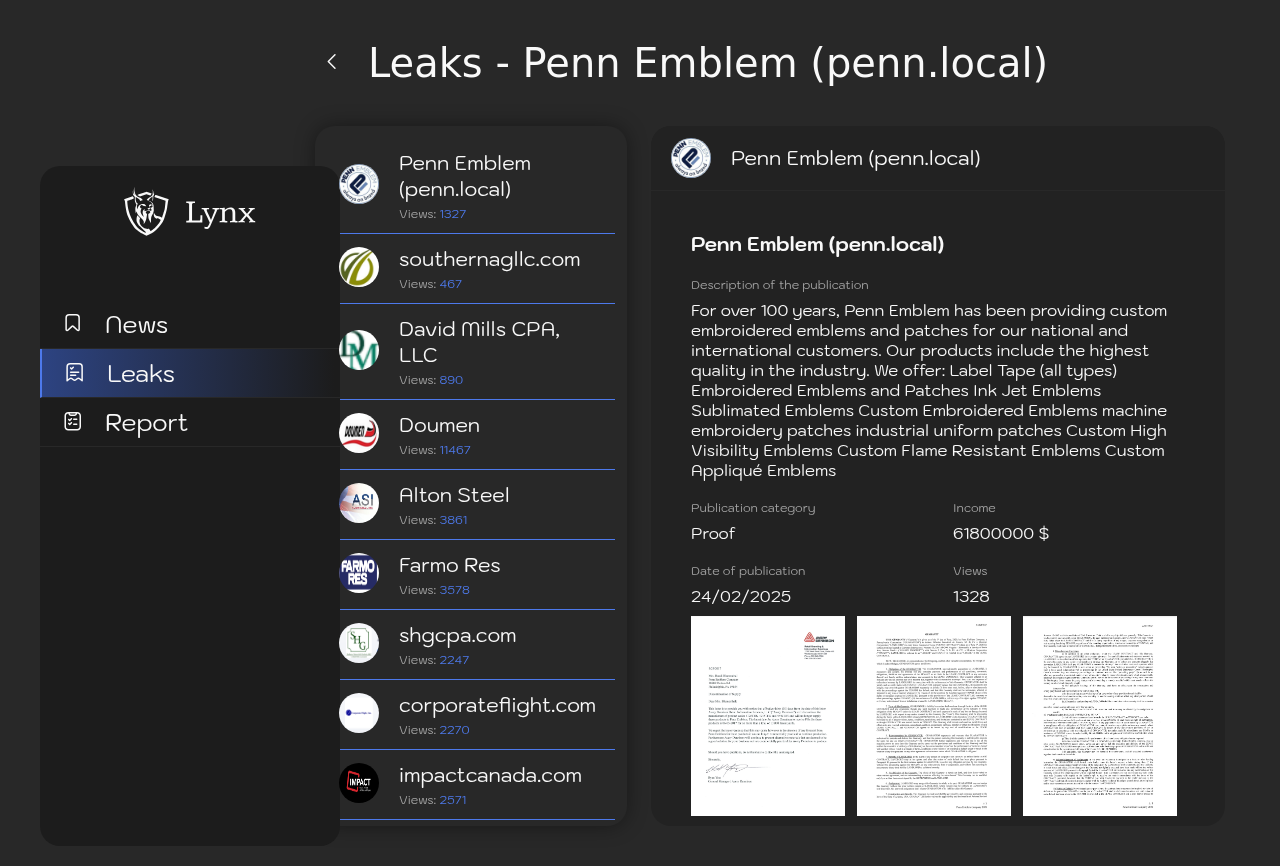Click the views count 2571 under impactcanada.com
The width and height of the screenshot is (1280, 866).
click(453, 800)
